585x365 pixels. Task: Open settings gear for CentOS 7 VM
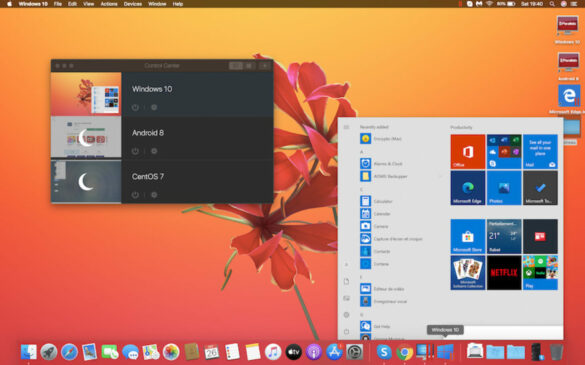pos(154,195)
